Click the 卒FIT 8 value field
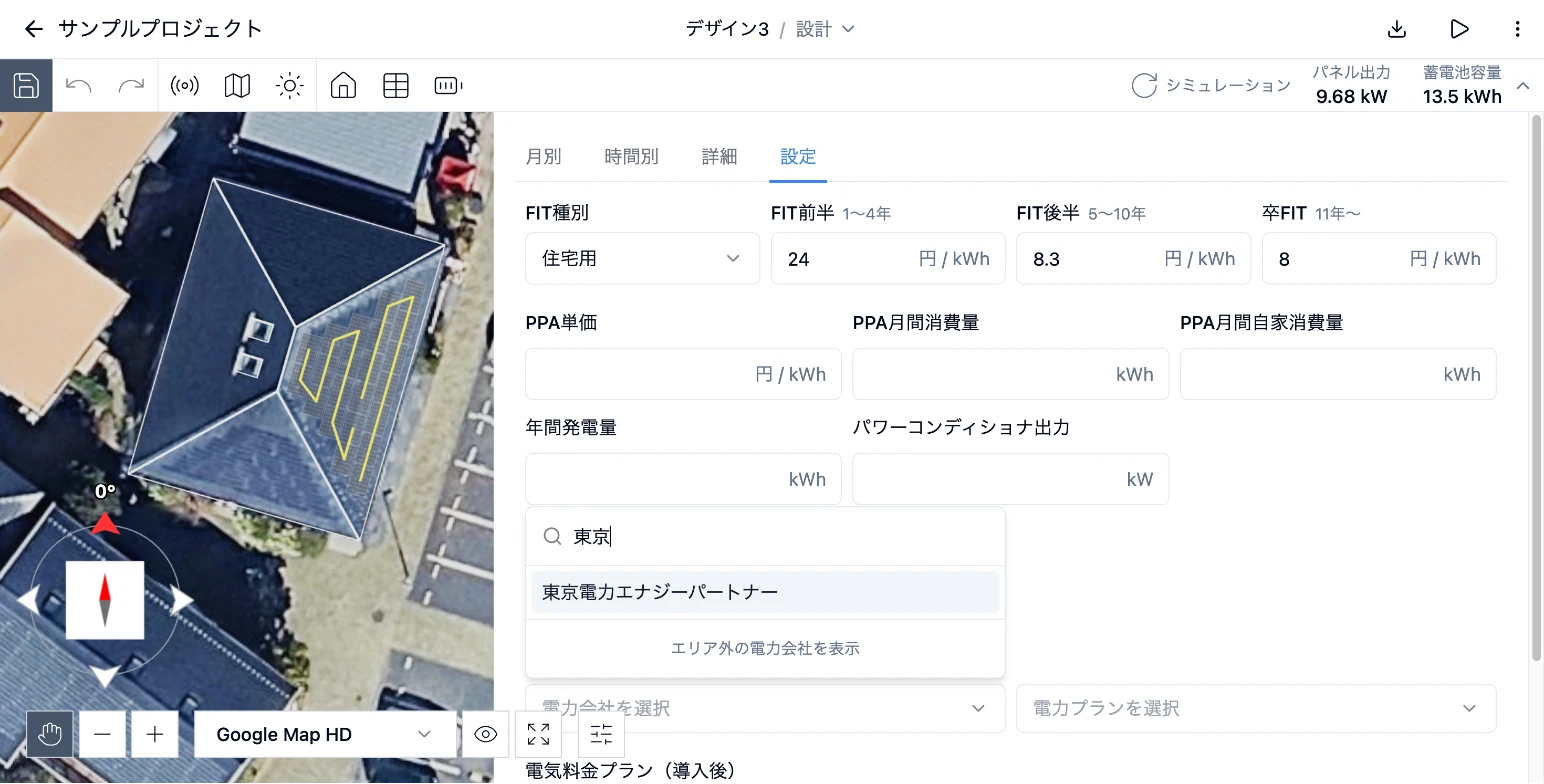 click(x=1379, y=258)
